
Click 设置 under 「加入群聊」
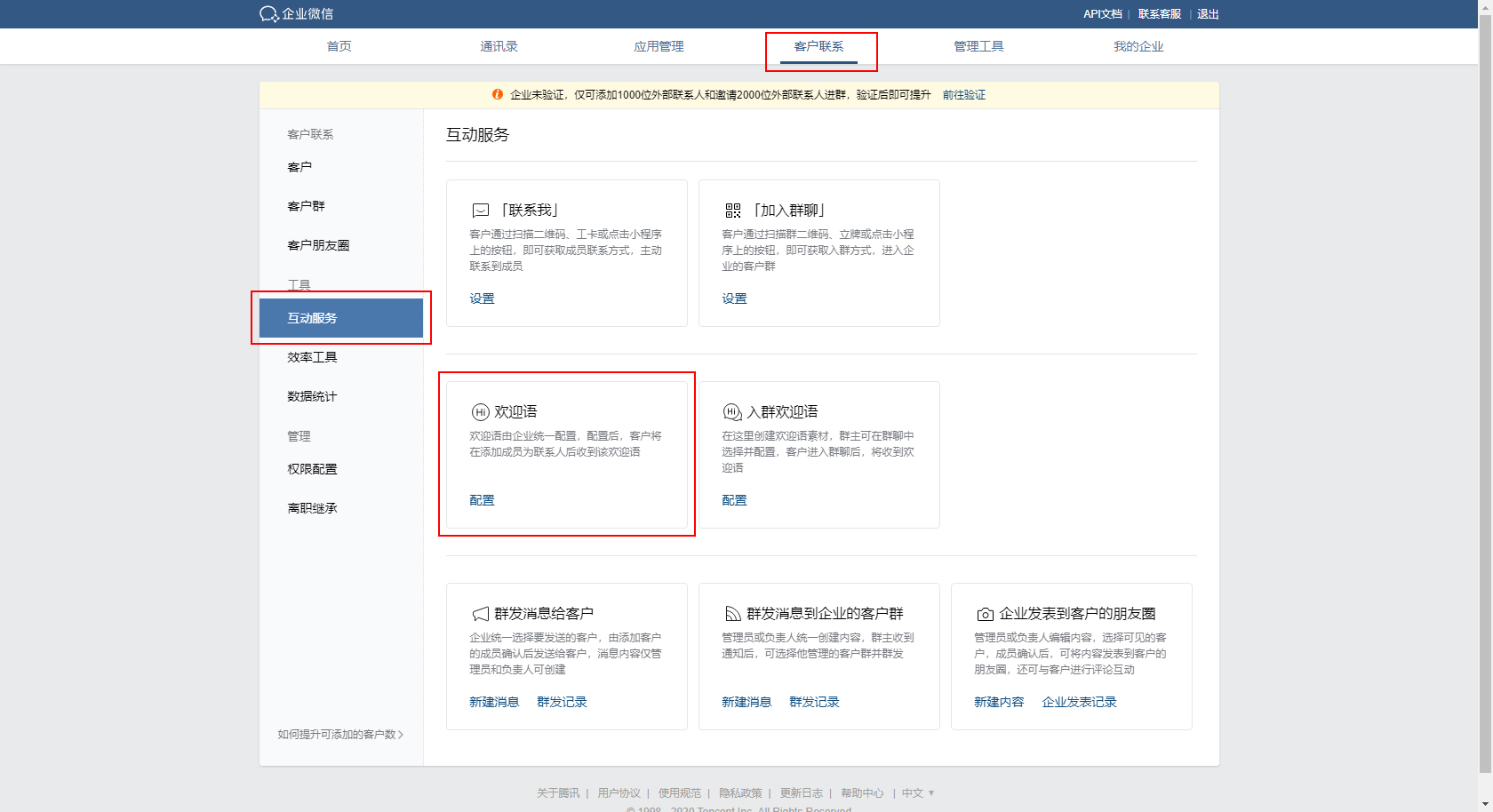[x=734, y=299]
